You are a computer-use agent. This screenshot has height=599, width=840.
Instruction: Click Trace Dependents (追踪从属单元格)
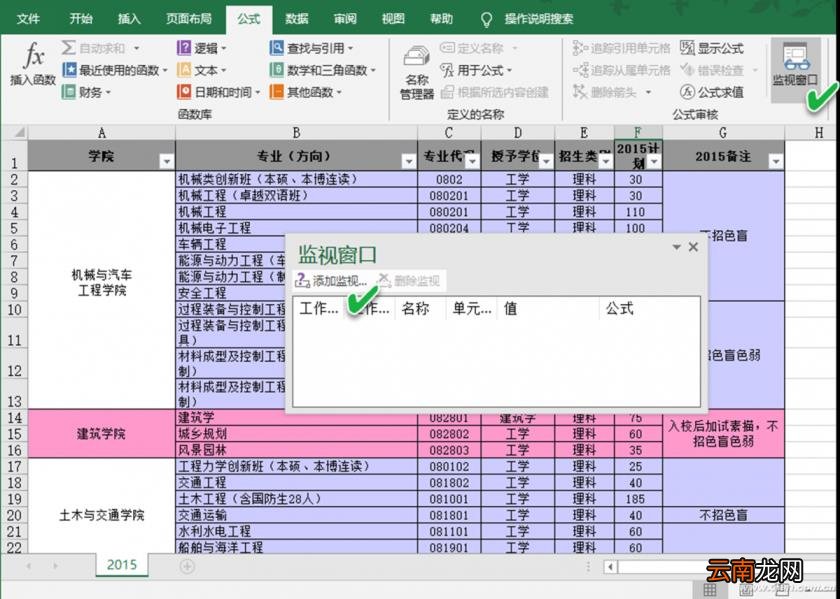click(x=621, y=70)
